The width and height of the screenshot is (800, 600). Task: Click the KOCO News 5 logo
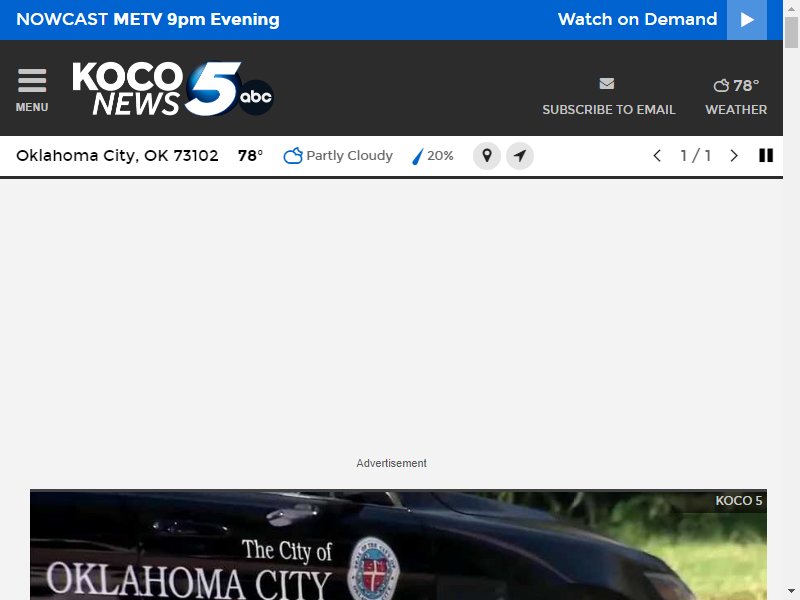172,89
